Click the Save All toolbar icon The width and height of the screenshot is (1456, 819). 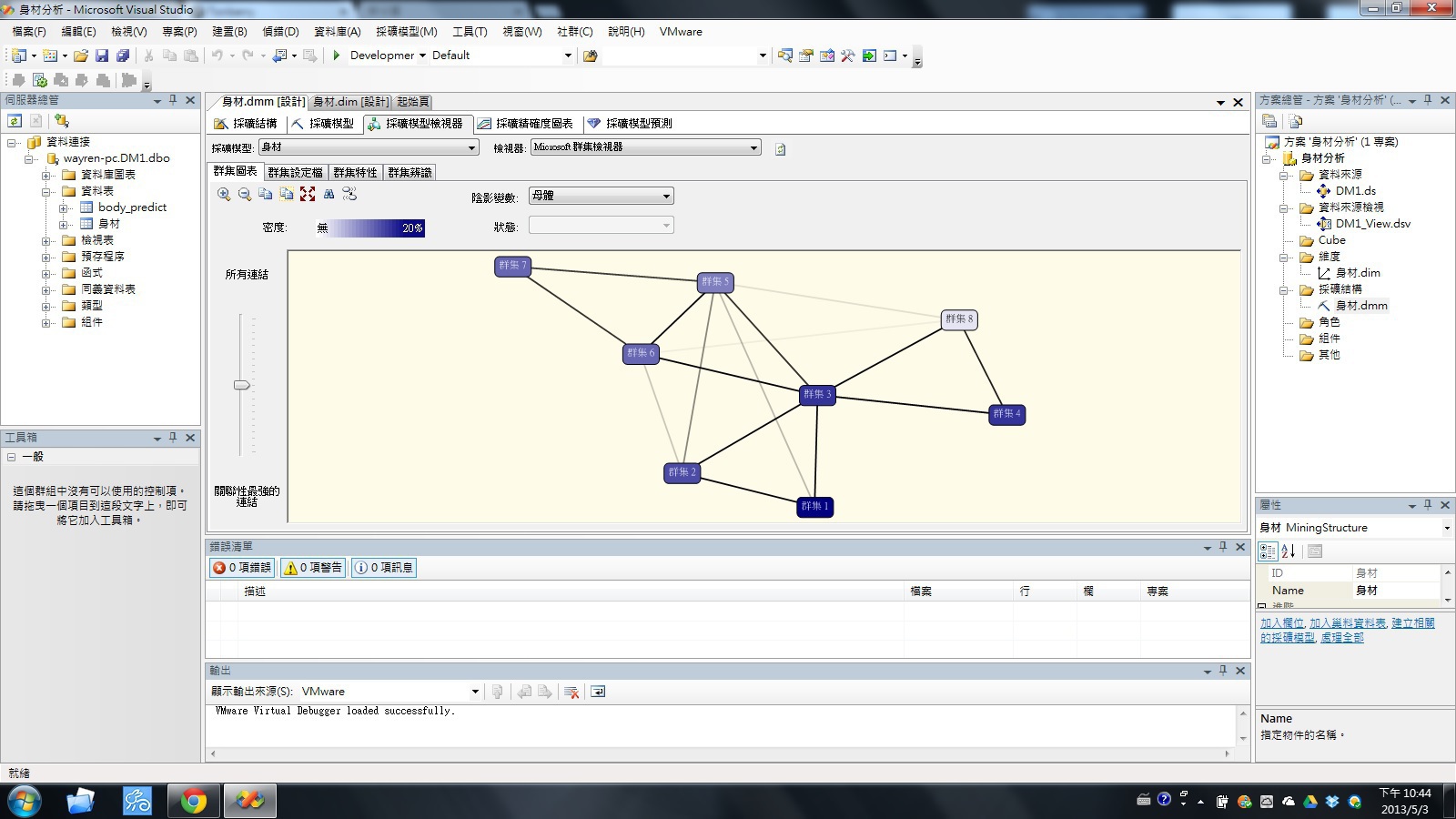pyautogui.click(x=123, y=56)
